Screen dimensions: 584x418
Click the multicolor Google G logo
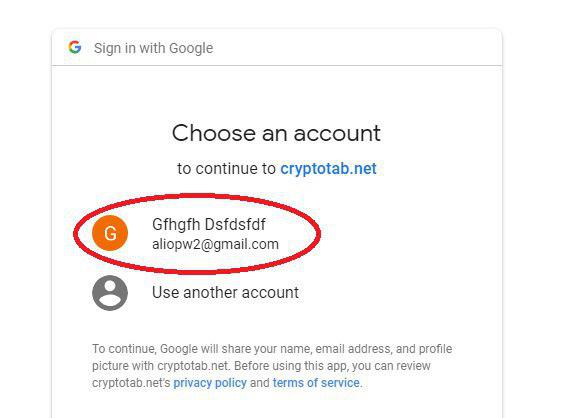74,47
